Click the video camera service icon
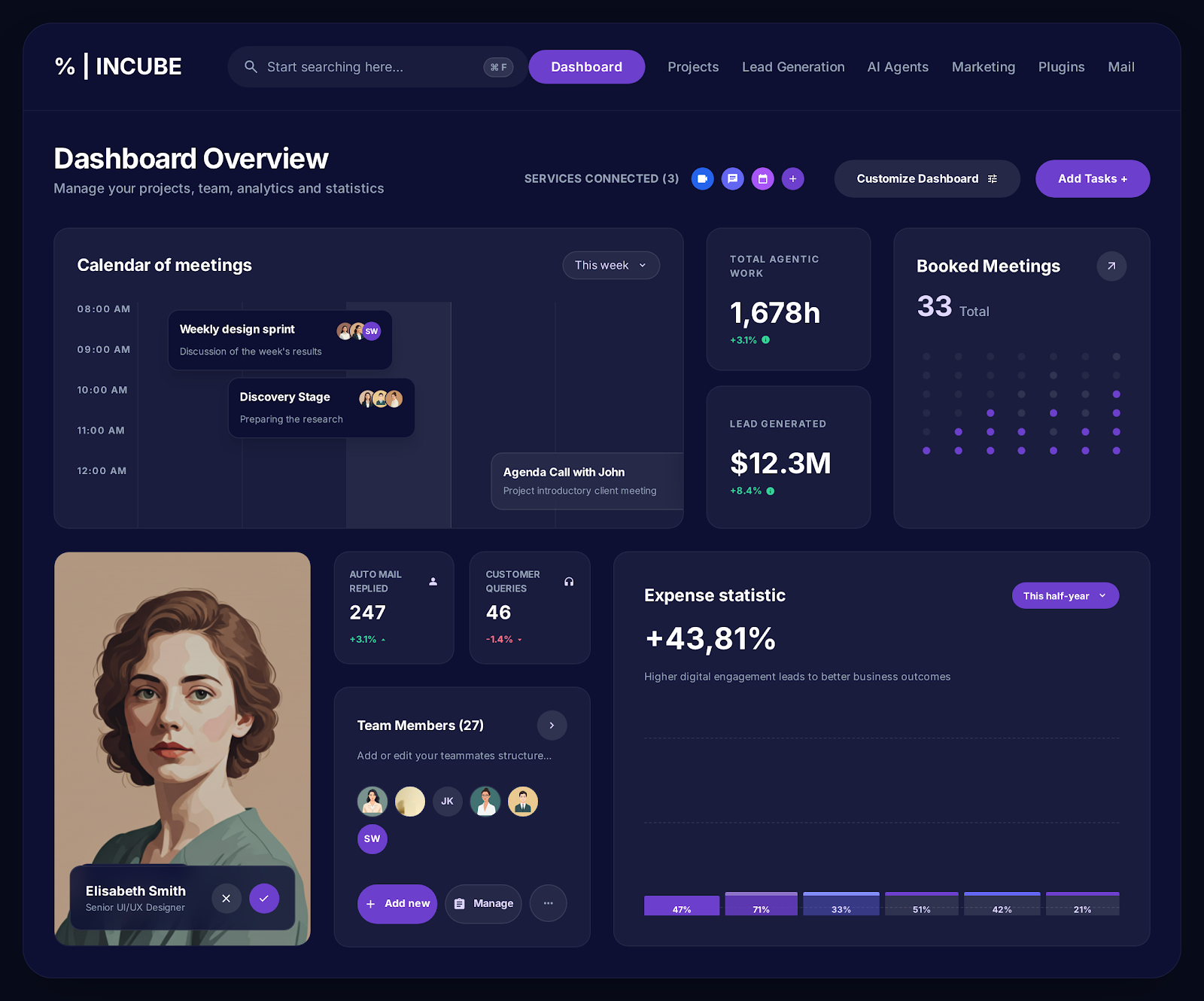1204x1001 pixels. coord(702,179)
